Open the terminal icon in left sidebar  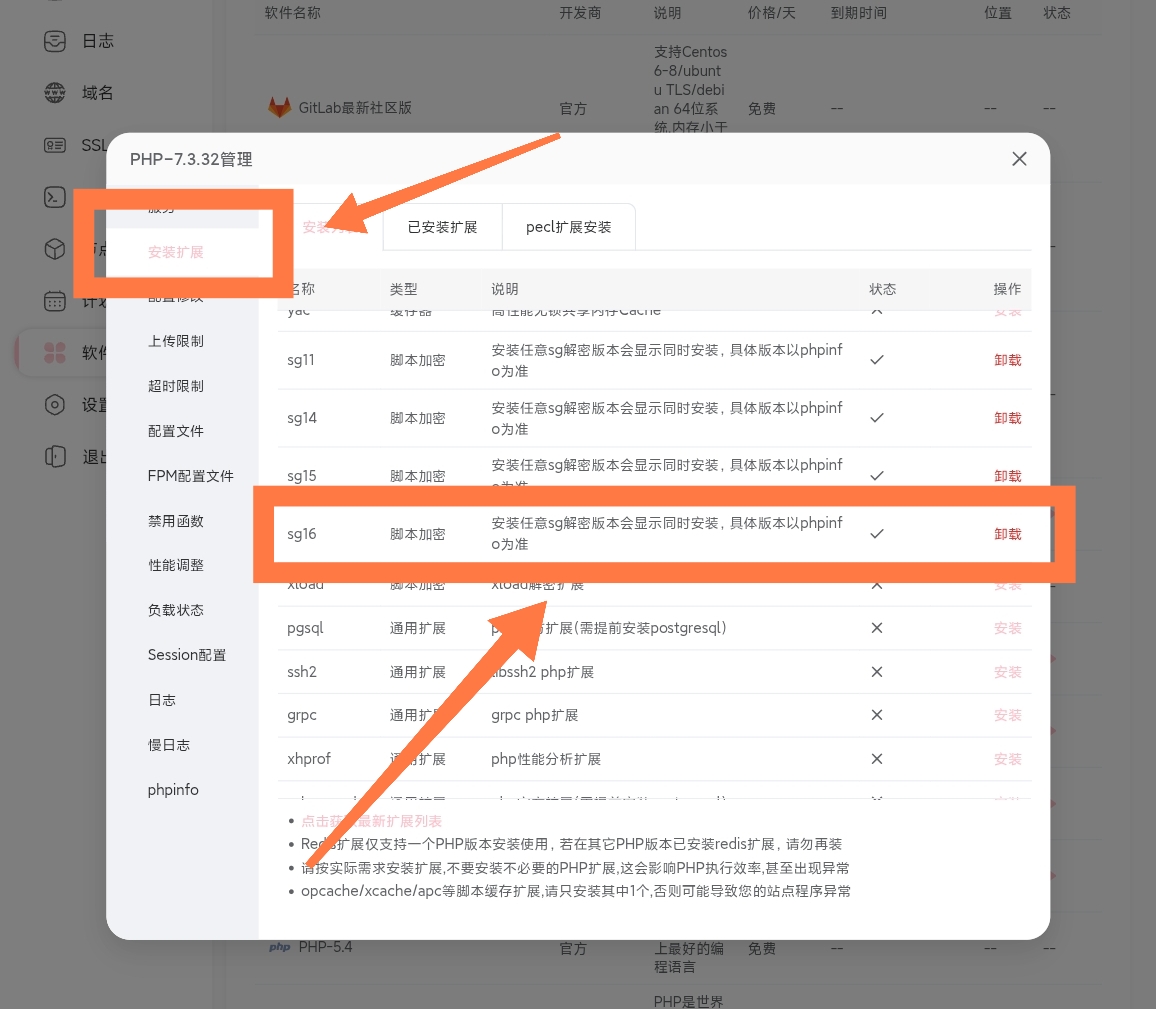(55, 197)
